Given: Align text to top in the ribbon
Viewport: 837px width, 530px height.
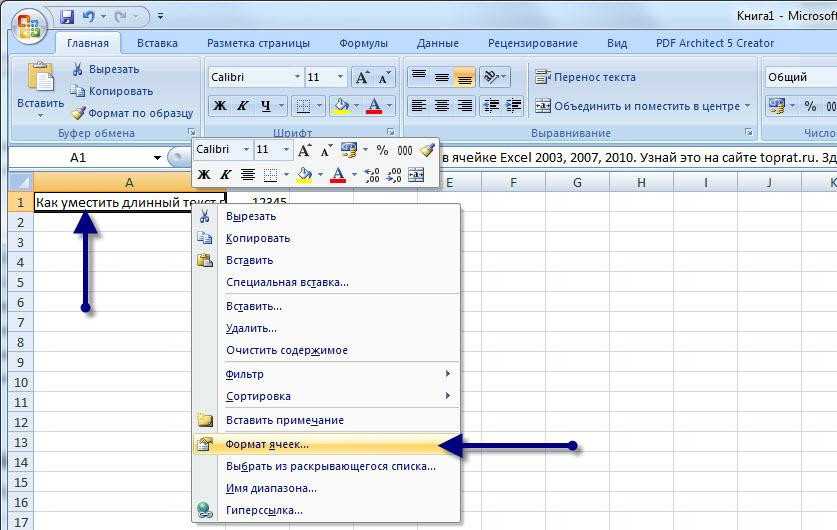Looking at the screenshot, I should tap(419, 77).
